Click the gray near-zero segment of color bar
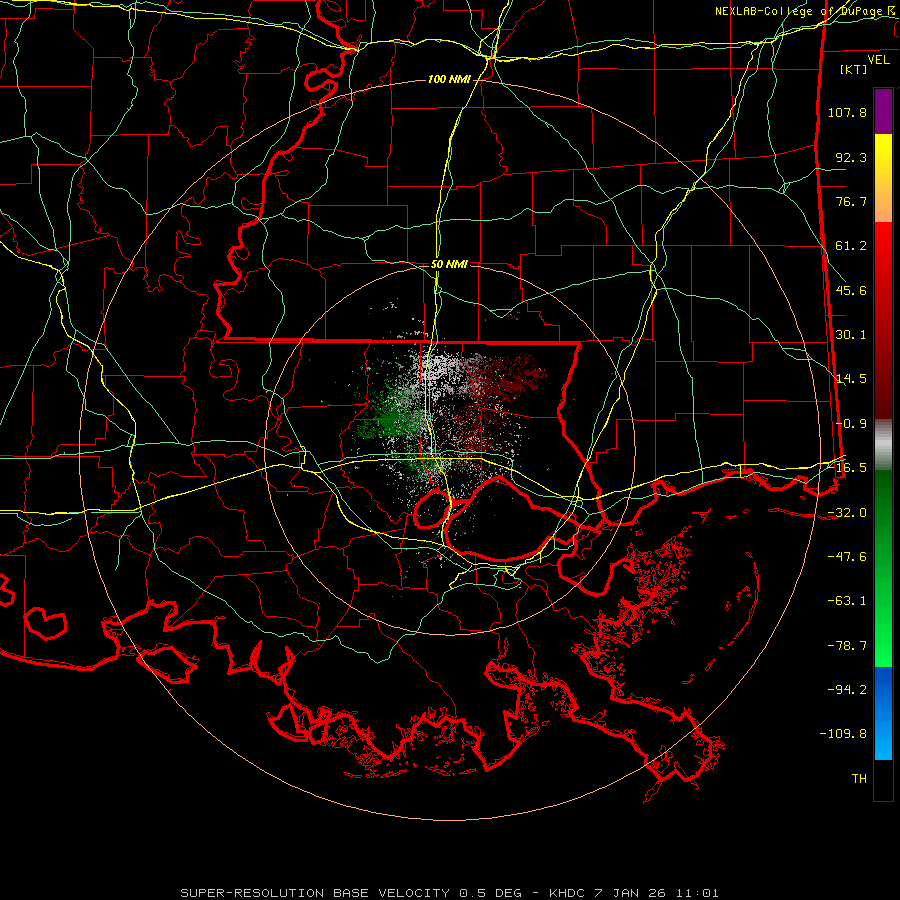This screenshot has width=900, height=900. point(883,445)
